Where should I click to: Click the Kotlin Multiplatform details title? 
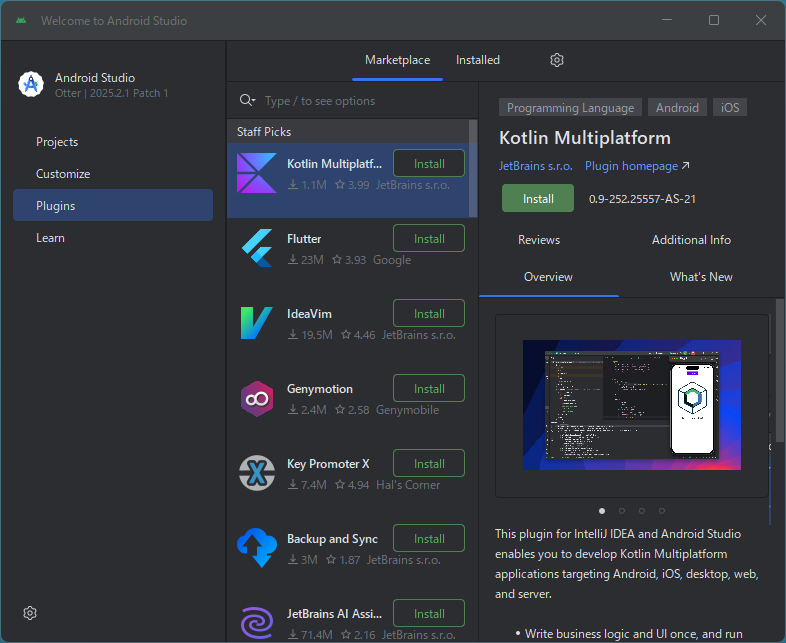[584, 138]
